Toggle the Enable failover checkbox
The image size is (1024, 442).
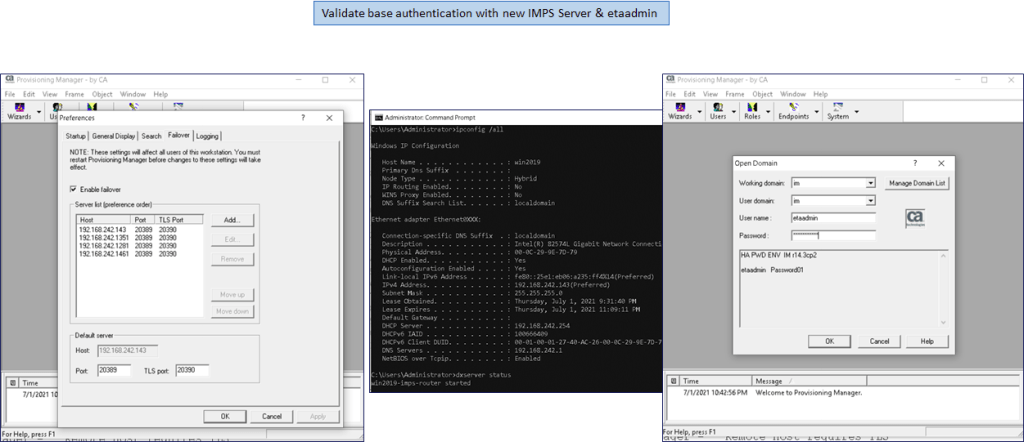(x=73, y=189)
